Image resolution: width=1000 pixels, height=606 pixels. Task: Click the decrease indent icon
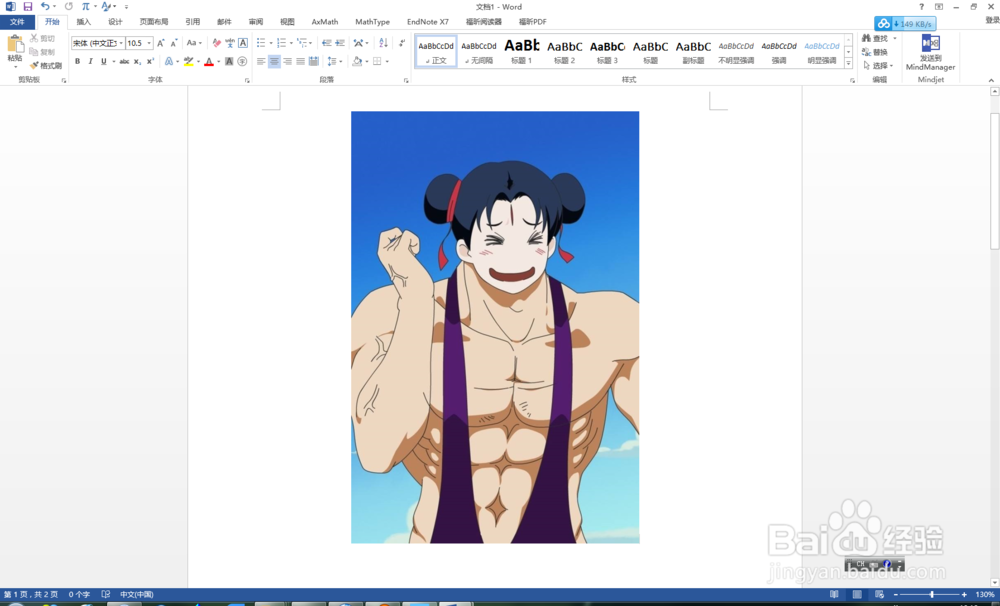(x=327, y=43)
